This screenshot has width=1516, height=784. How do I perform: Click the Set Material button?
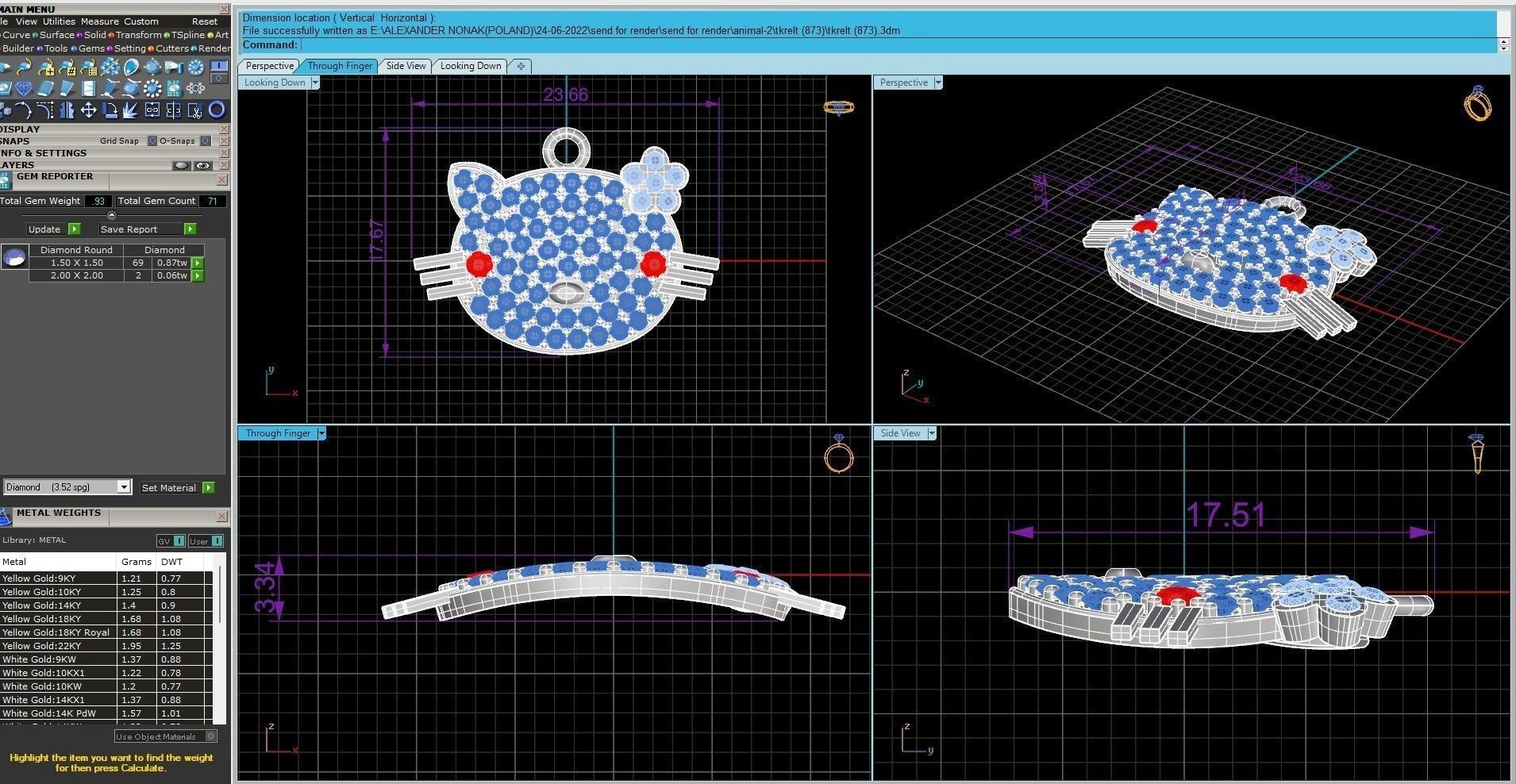click(x=177, y=487)
